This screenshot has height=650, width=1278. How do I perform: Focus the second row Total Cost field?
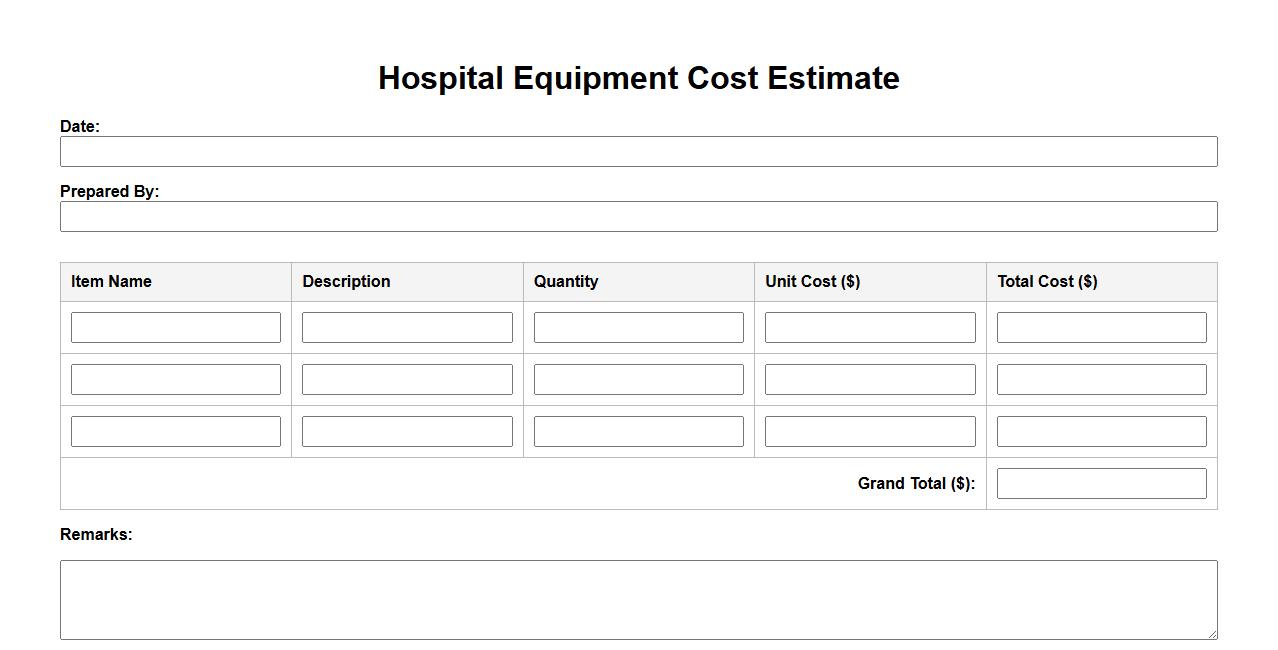coord(1101,380)
